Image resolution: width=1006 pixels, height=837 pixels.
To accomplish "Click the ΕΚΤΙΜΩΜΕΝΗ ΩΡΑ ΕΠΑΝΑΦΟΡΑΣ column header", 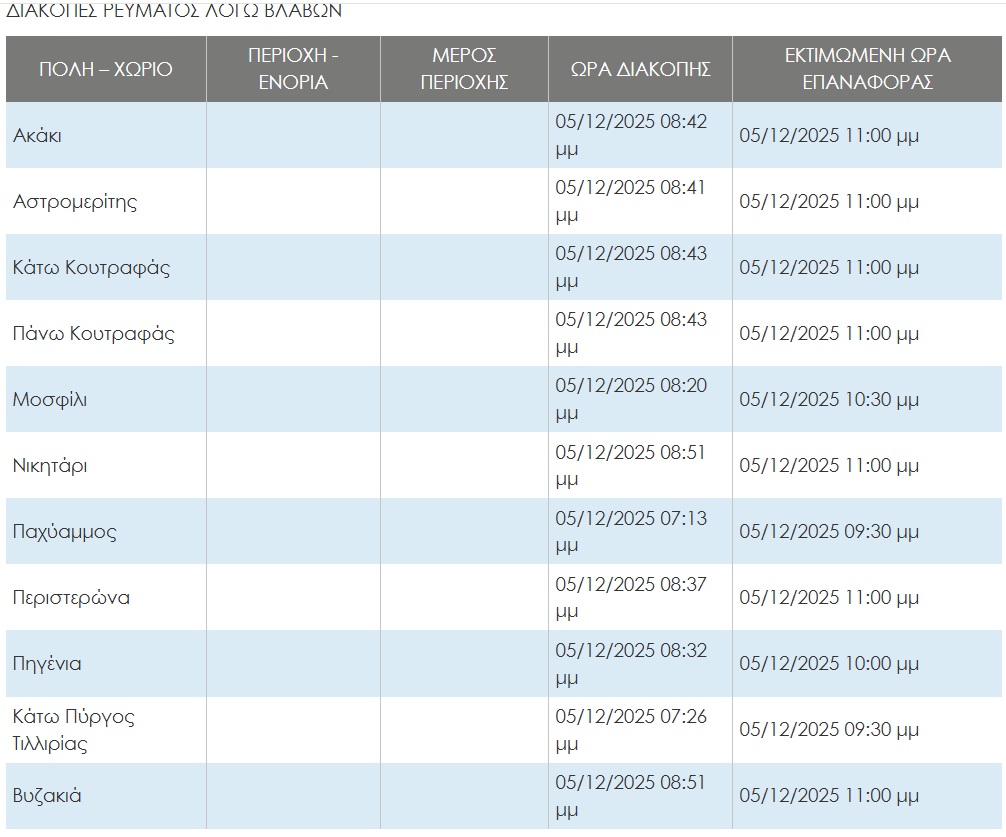I will [867, 69].
